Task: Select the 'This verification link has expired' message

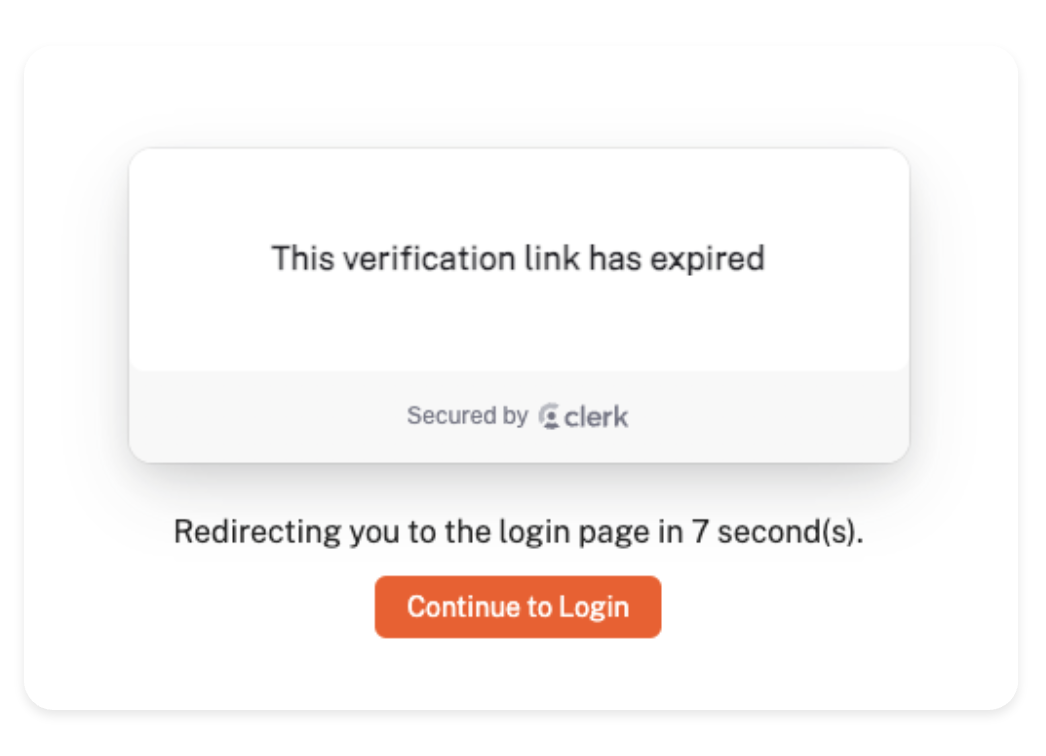Action: (x=518, y=259)
